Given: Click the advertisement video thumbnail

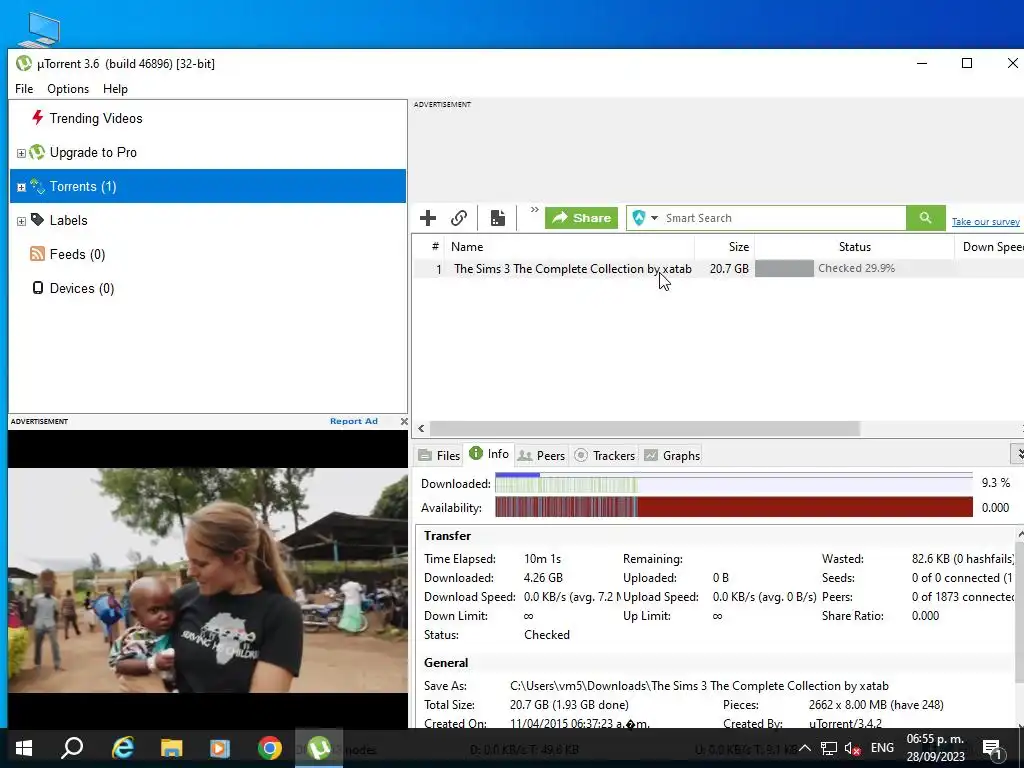Looking at the screenshot, I should coord(208,580).
